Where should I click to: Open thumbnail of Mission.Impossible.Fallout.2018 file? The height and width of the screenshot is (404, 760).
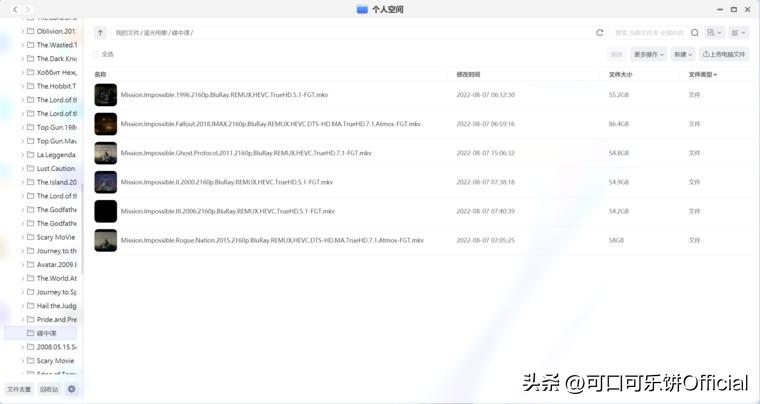106,124
